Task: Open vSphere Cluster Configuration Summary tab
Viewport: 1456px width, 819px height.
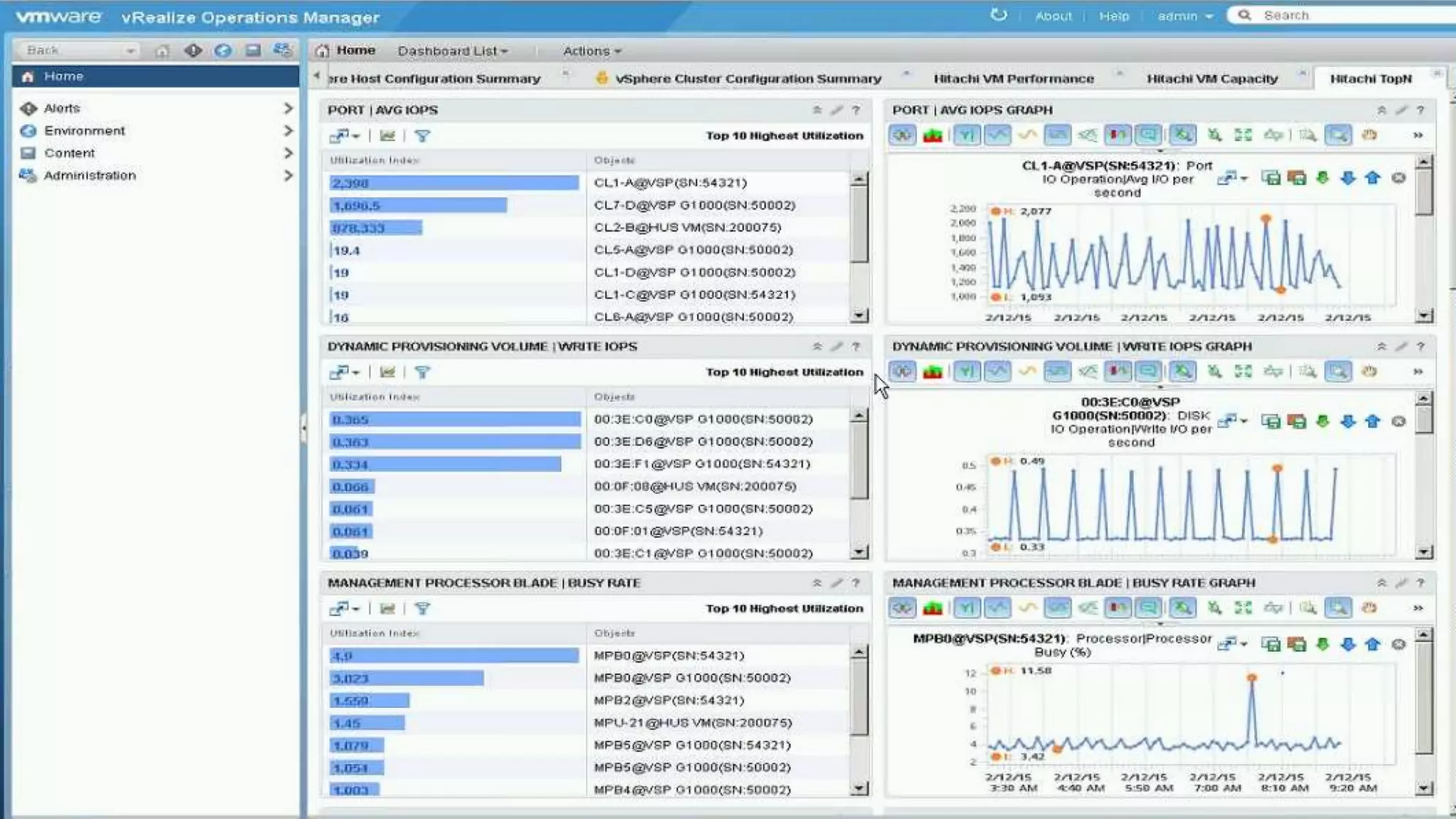Action: pos(748,79)
